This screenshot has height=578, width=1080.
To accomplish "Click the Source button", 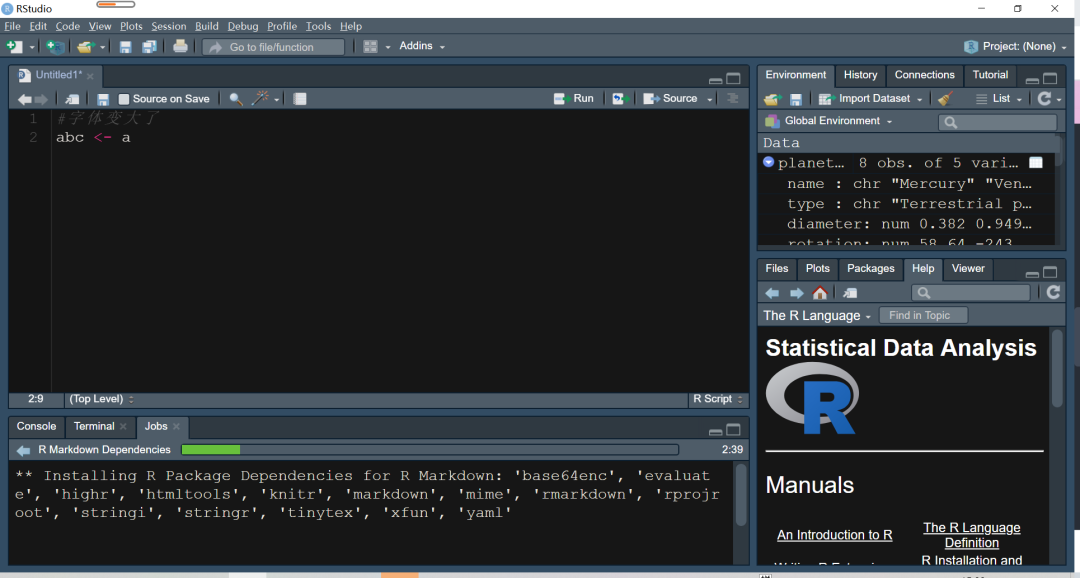I will click(671, 99).
